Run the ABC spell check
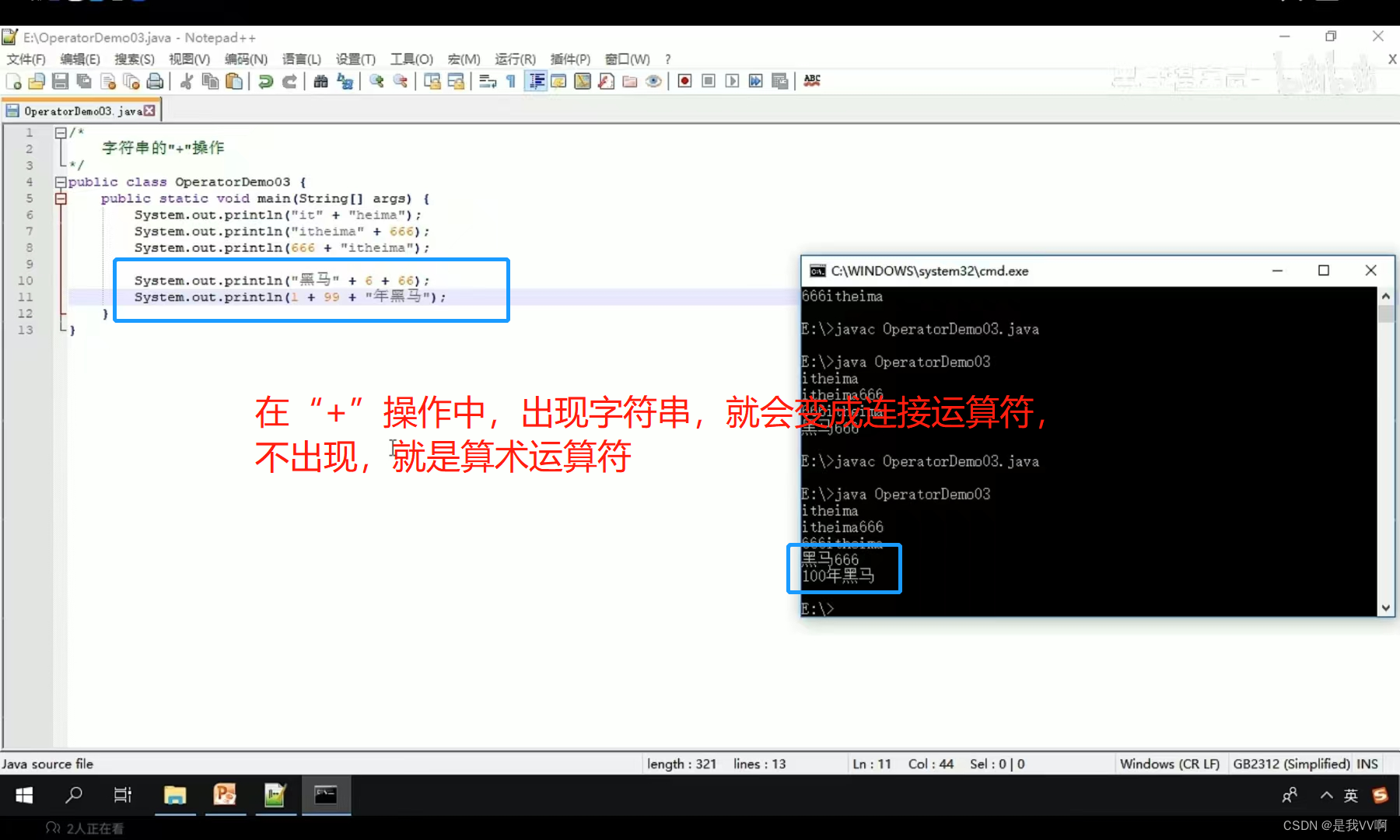This screenshot has width=1400, height=840. [811, 81]
